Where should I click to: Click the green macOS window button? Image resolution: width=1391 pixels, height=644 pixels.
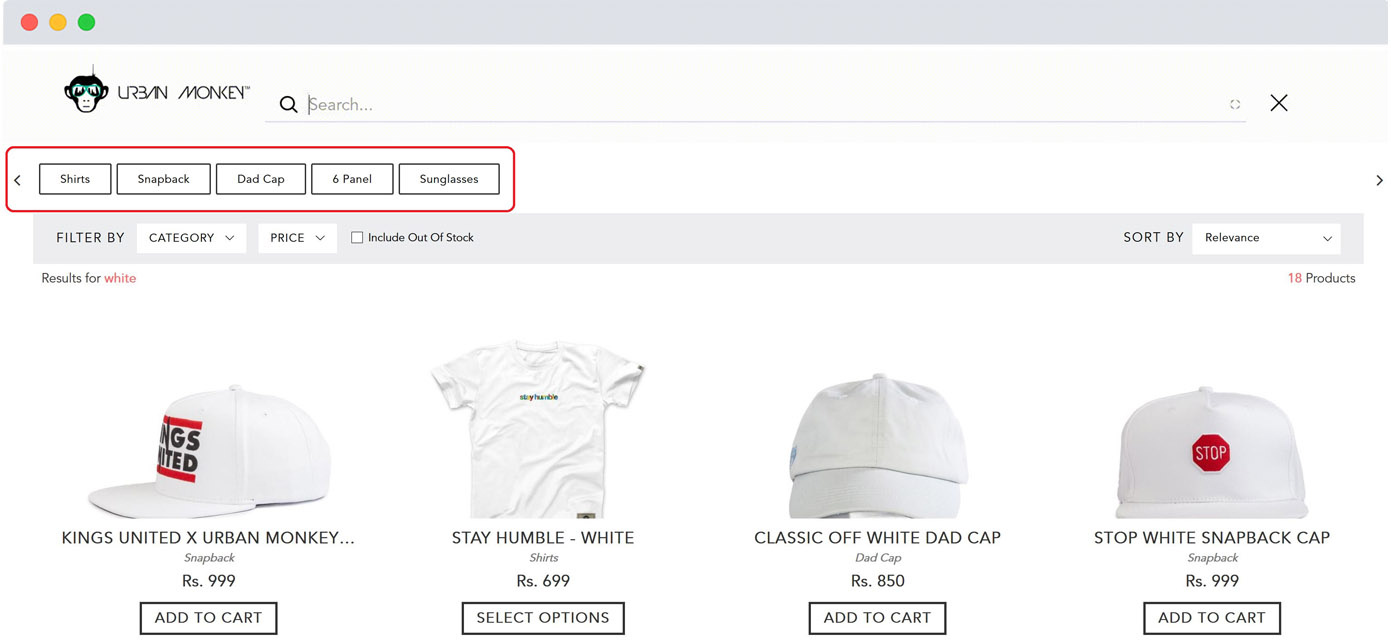point(87,22)
